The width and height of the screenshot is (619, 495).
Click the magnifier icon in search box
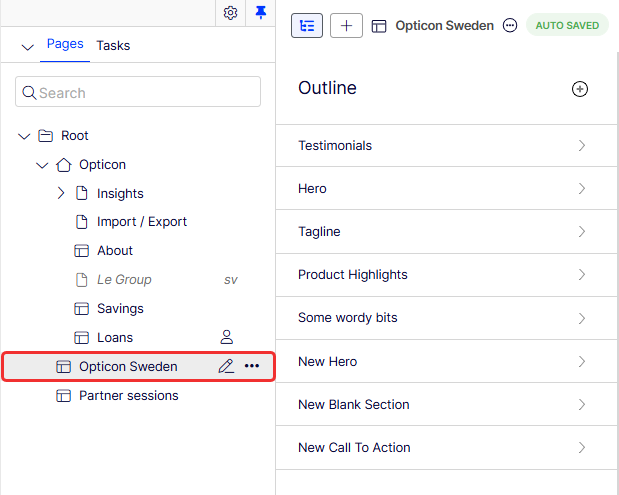coord(29,92)
